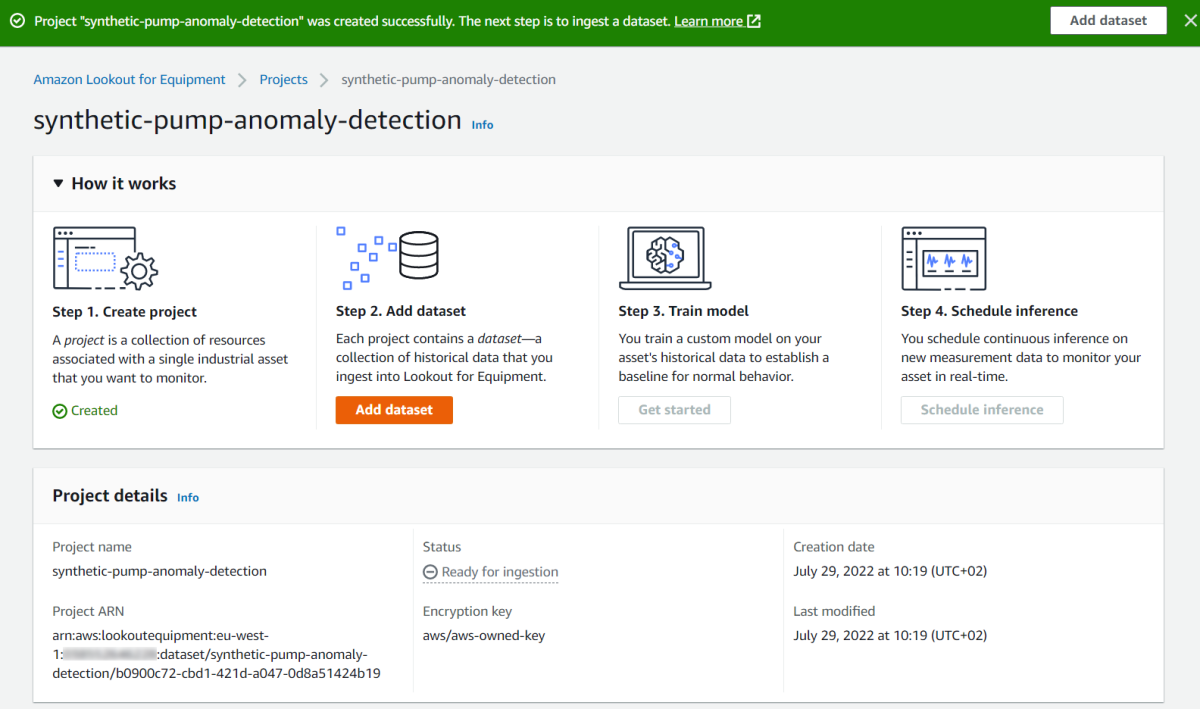Click the synthetic-pump-anomaly-detection page title
The width and height of the screenshot is (1200, 709).
(248, 120)
